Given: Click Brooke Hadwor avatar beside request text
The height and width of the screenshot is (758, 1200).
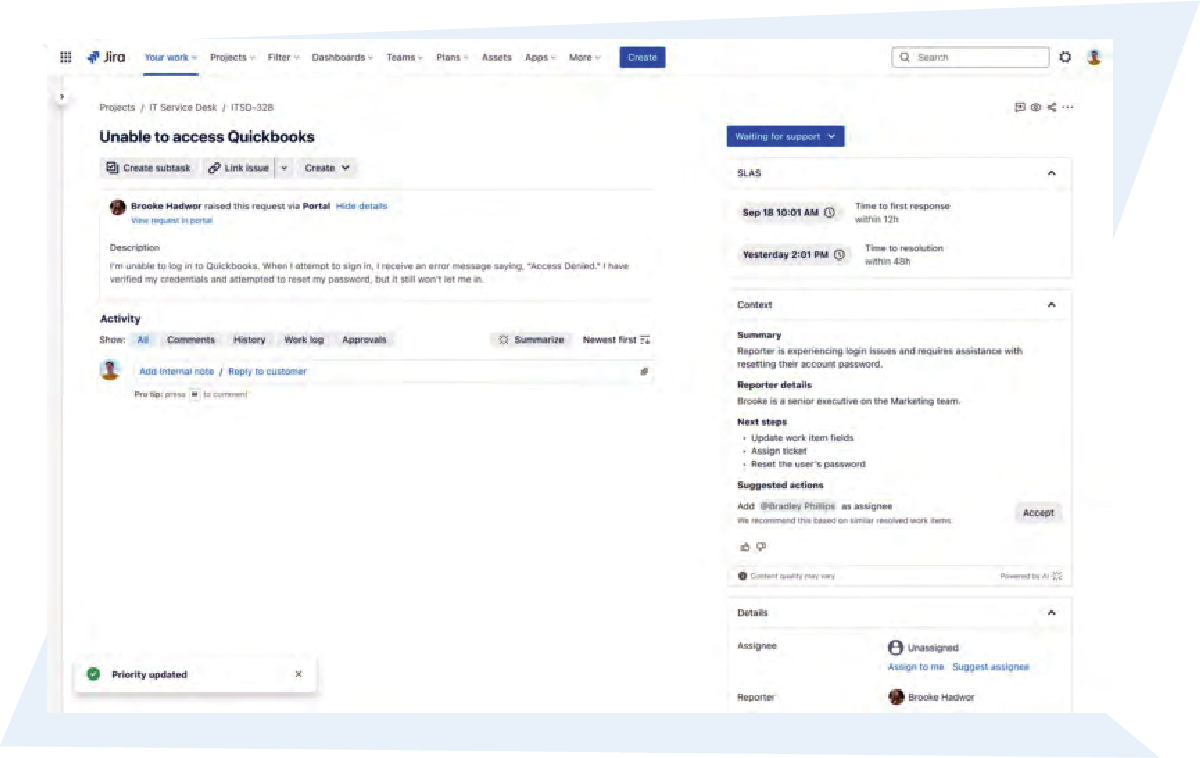Looking at the screenshot, I should tap(118, 207).
